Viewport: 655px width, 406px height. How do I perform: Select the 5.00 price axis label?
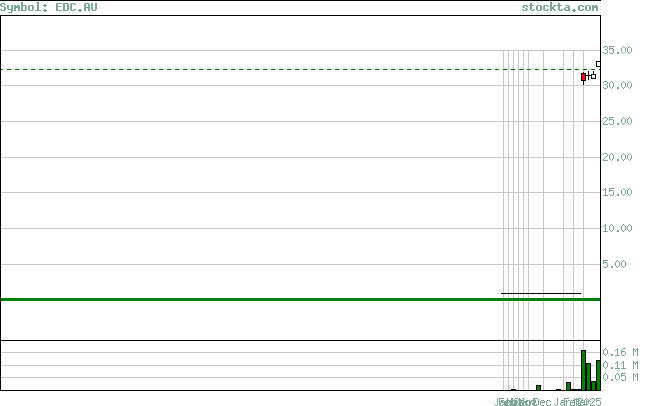tap(614, 264)
